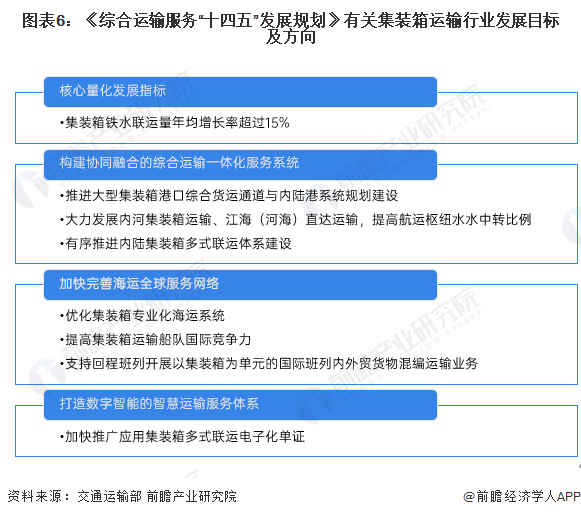The width and height of the screenshot is (581, 517).
Task: Click the 支持回程班列开展 bullet line
Action: pos(269,364)
